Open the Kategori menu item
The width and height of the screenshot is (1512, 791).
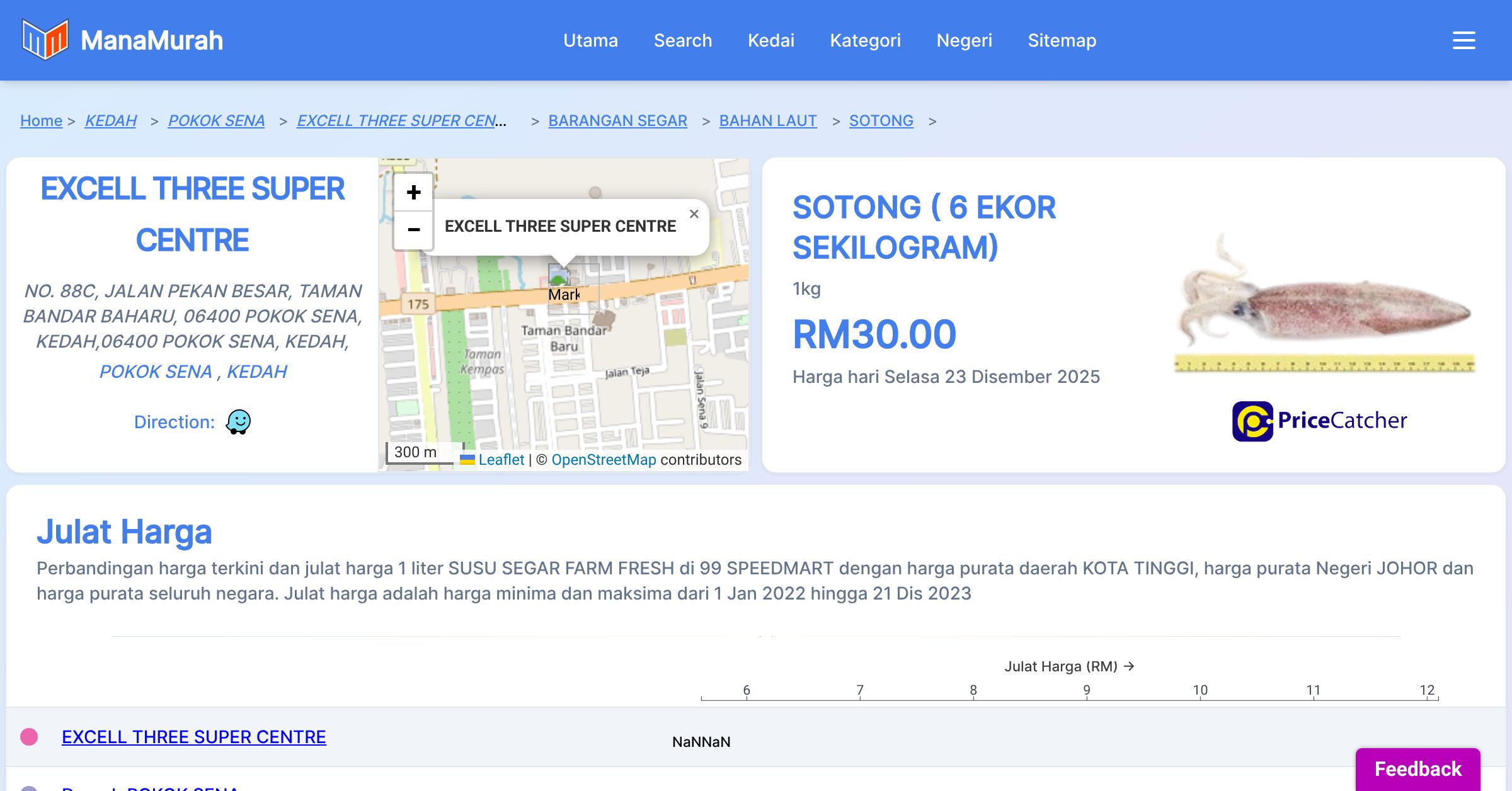click(x=865, y=40)
